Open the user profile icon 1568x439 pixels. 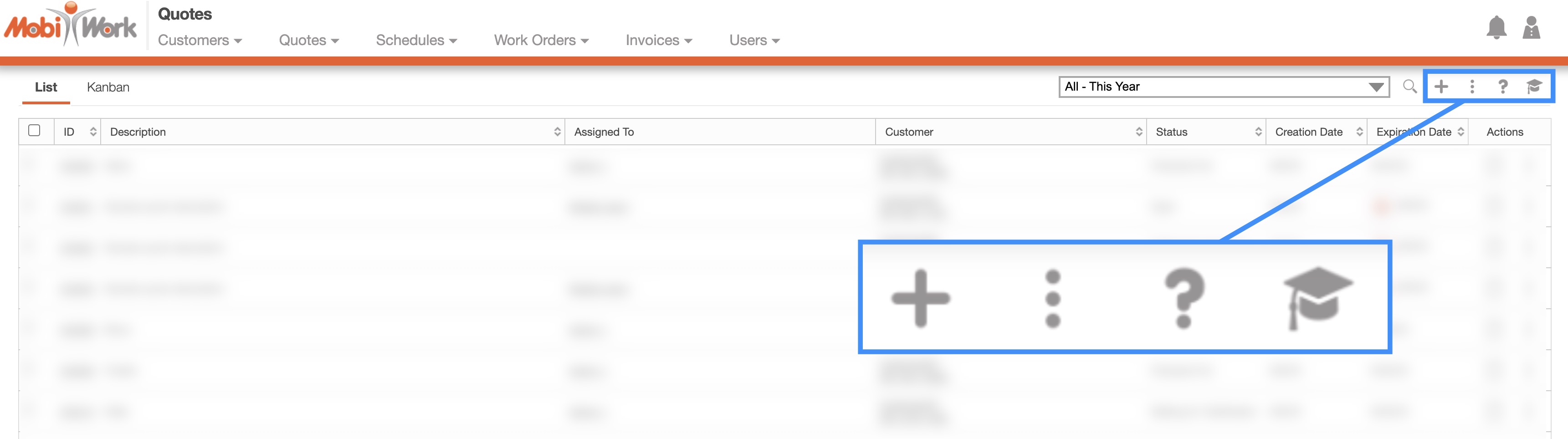click(1531, 28)
